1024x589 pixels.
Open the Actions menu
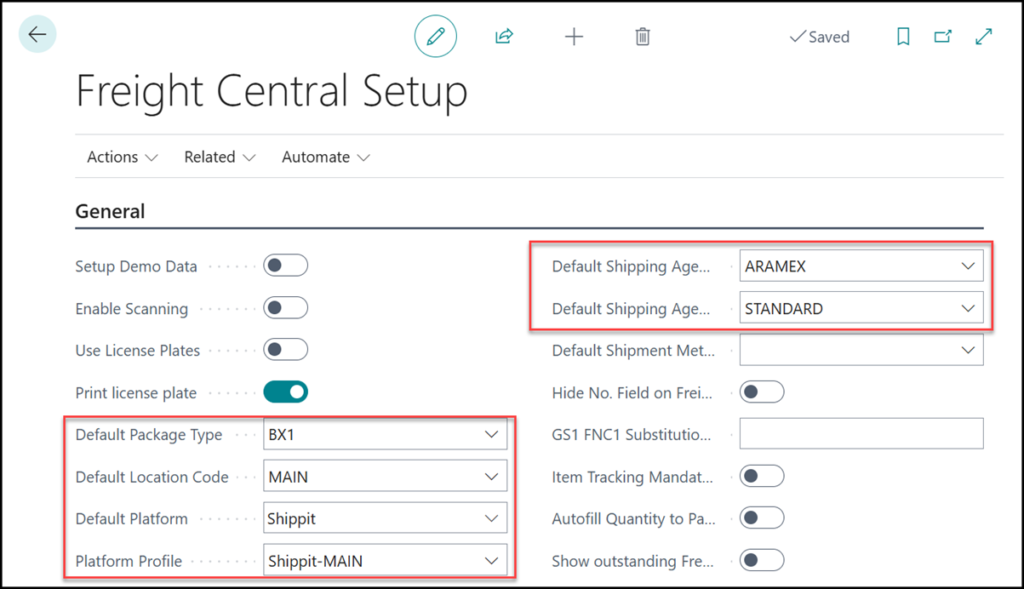pos(122,157)
